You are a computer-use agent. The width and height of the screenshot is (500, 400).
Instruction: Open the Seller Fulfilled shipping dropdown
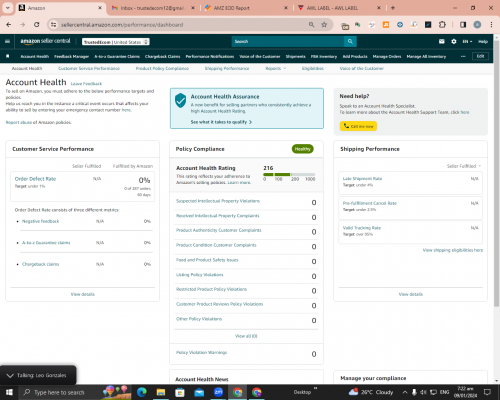[x=464, y=166]
